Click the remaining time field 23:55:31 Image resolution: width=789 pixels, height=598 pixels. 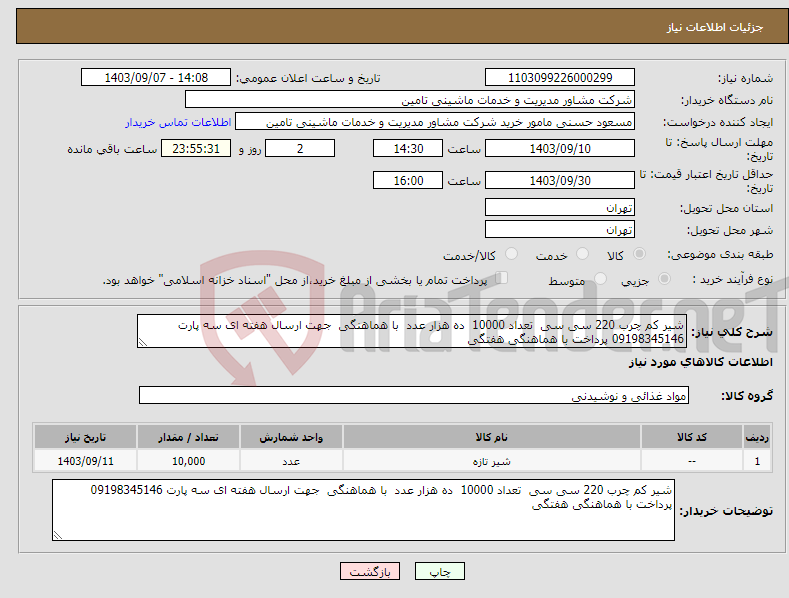[196, 148]
